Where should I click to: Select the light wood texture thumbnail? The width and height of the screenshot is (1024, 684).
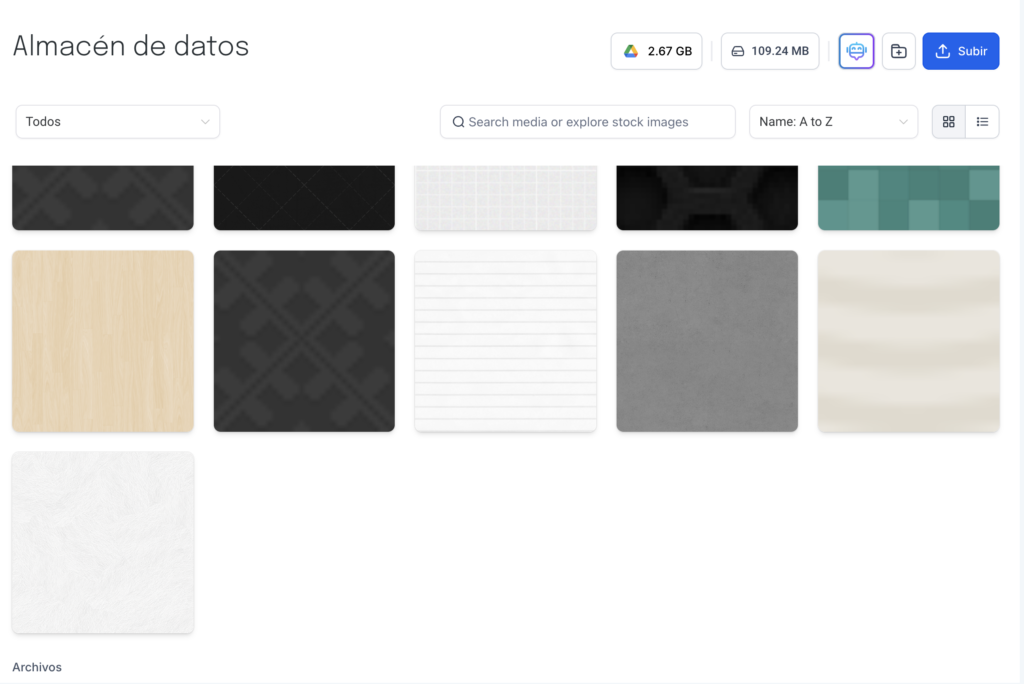click(103, 341)
